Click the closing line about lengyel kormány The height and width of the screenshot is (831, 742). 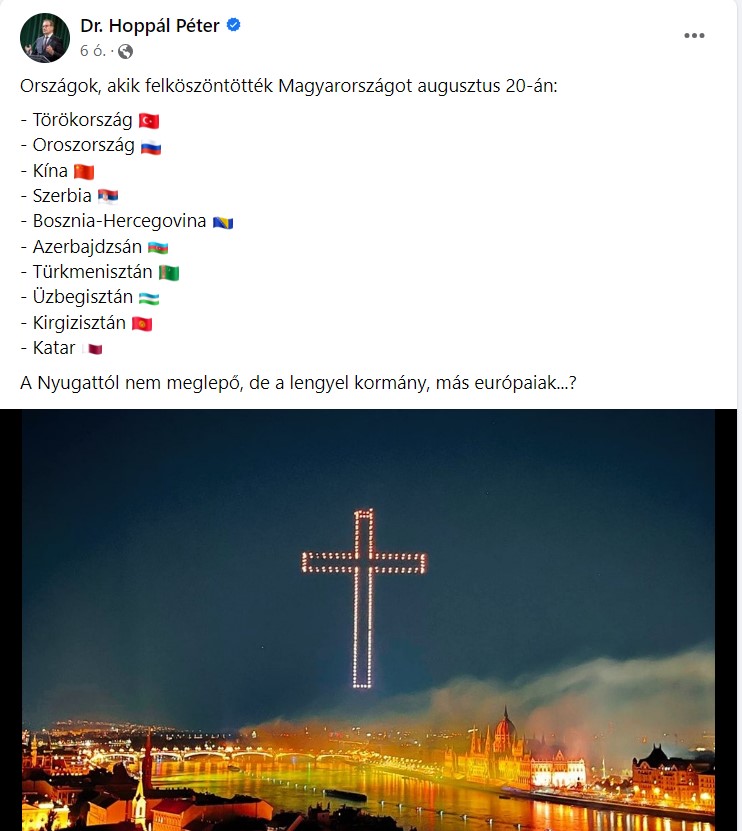click(298, 383)
